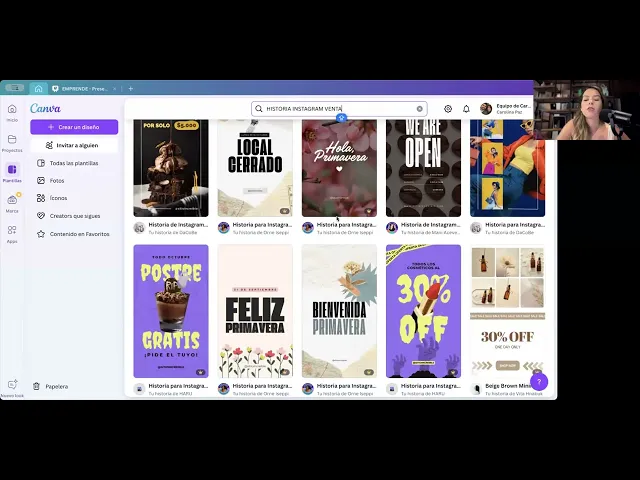The width and height of the screenshot is (640, 480).
Task: Click the title under the LOCAL CERRADO template
Action: pos(262,224)
